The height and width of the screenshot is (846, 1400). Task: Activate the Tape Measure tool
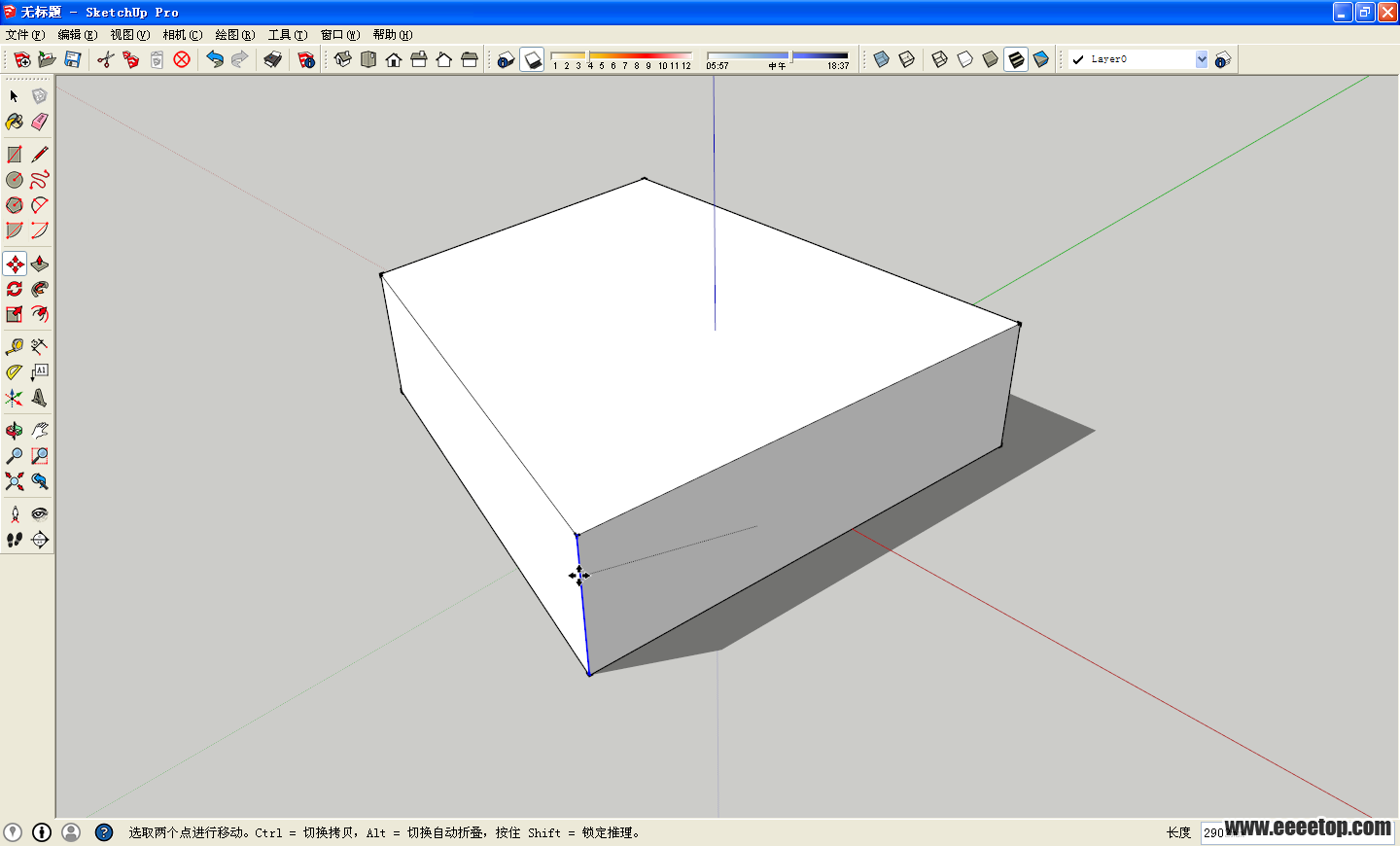point(15,347)
